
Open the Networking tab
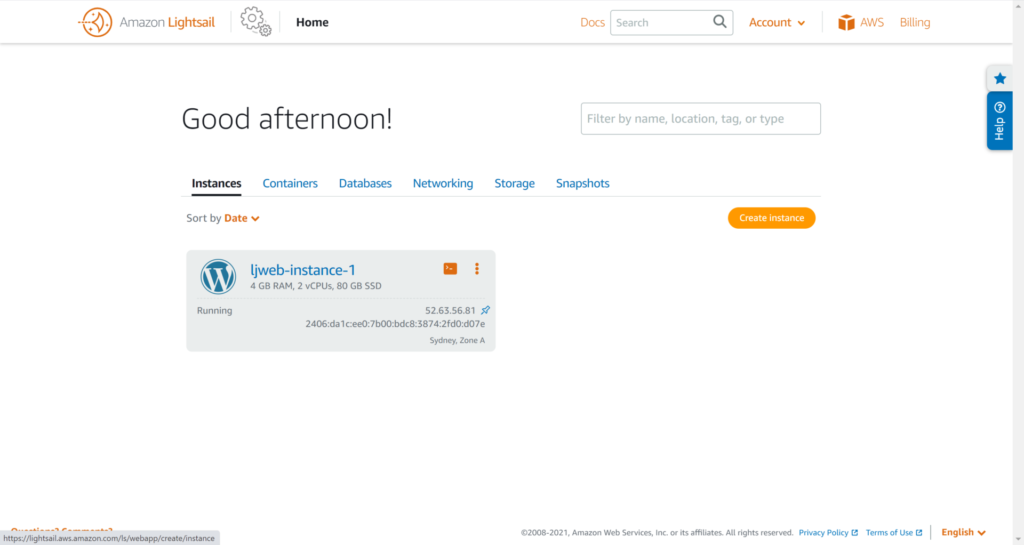pyautogui.click(x=443, y=183)
